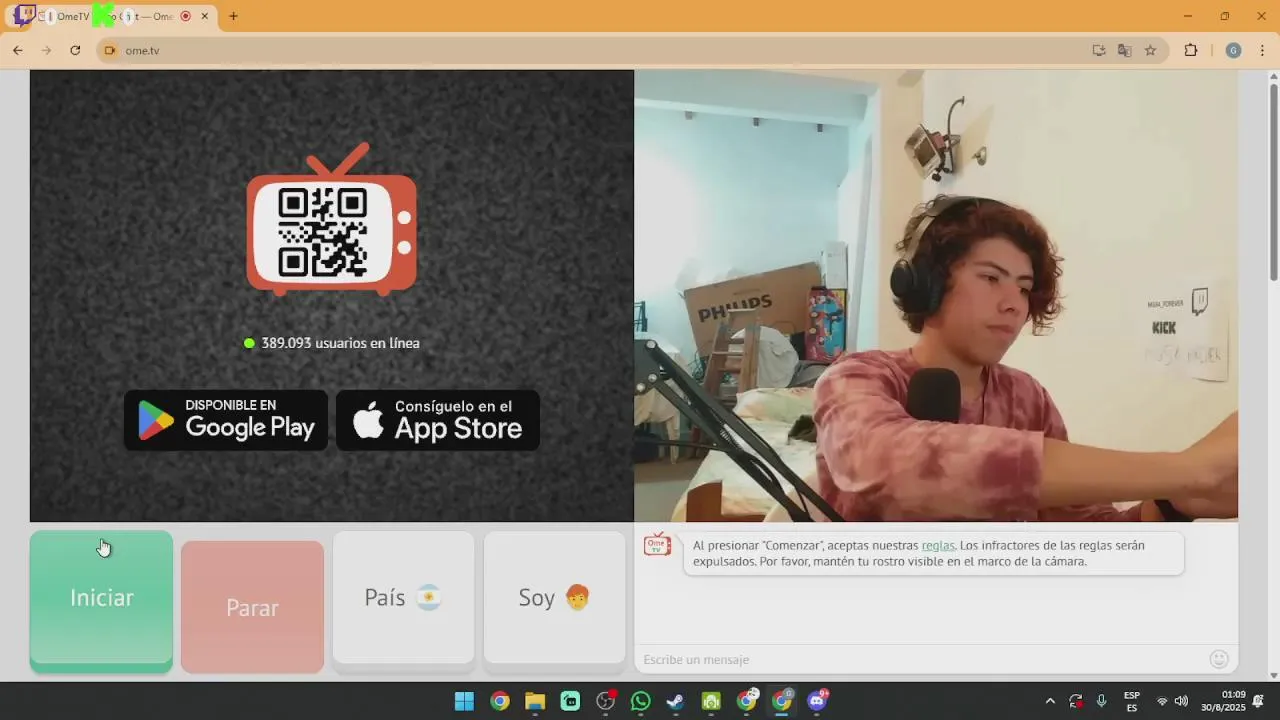
Task: Open the Windows Start menu
Action: coord(464,701)
